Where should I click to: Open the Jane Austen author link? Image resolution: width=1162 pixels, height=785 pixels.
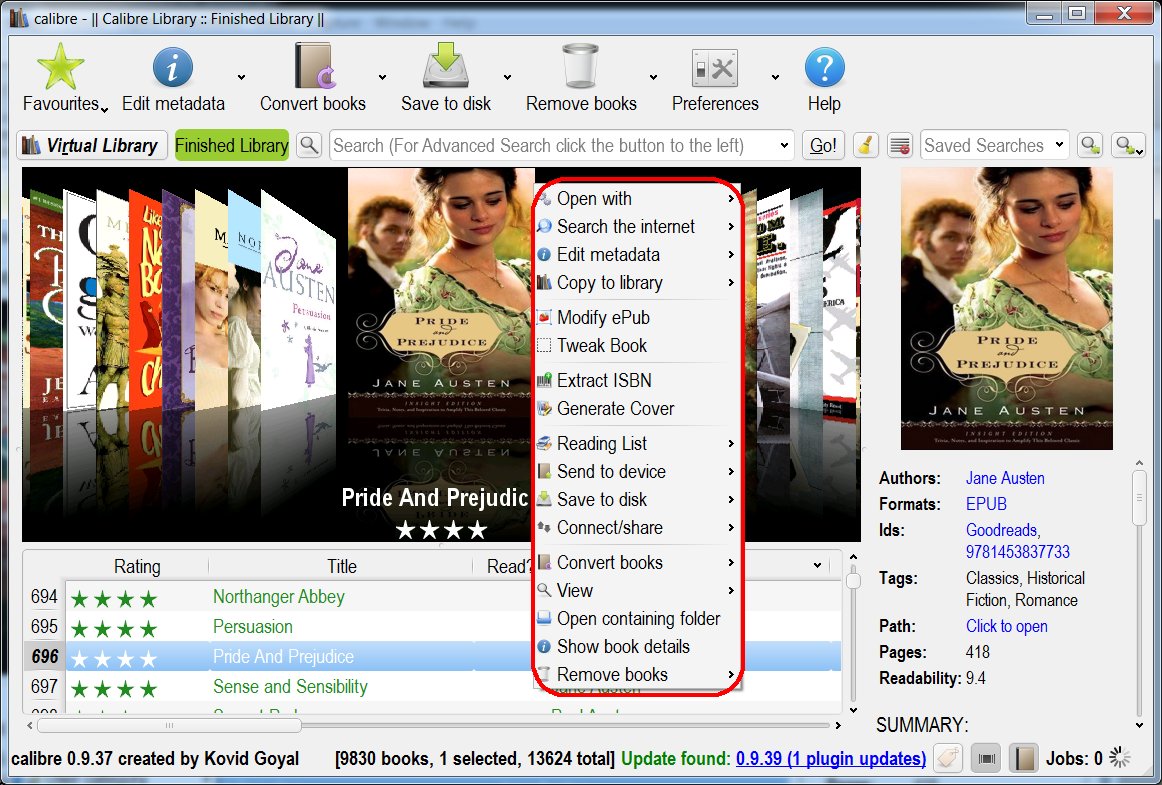tap(1005, 478)
